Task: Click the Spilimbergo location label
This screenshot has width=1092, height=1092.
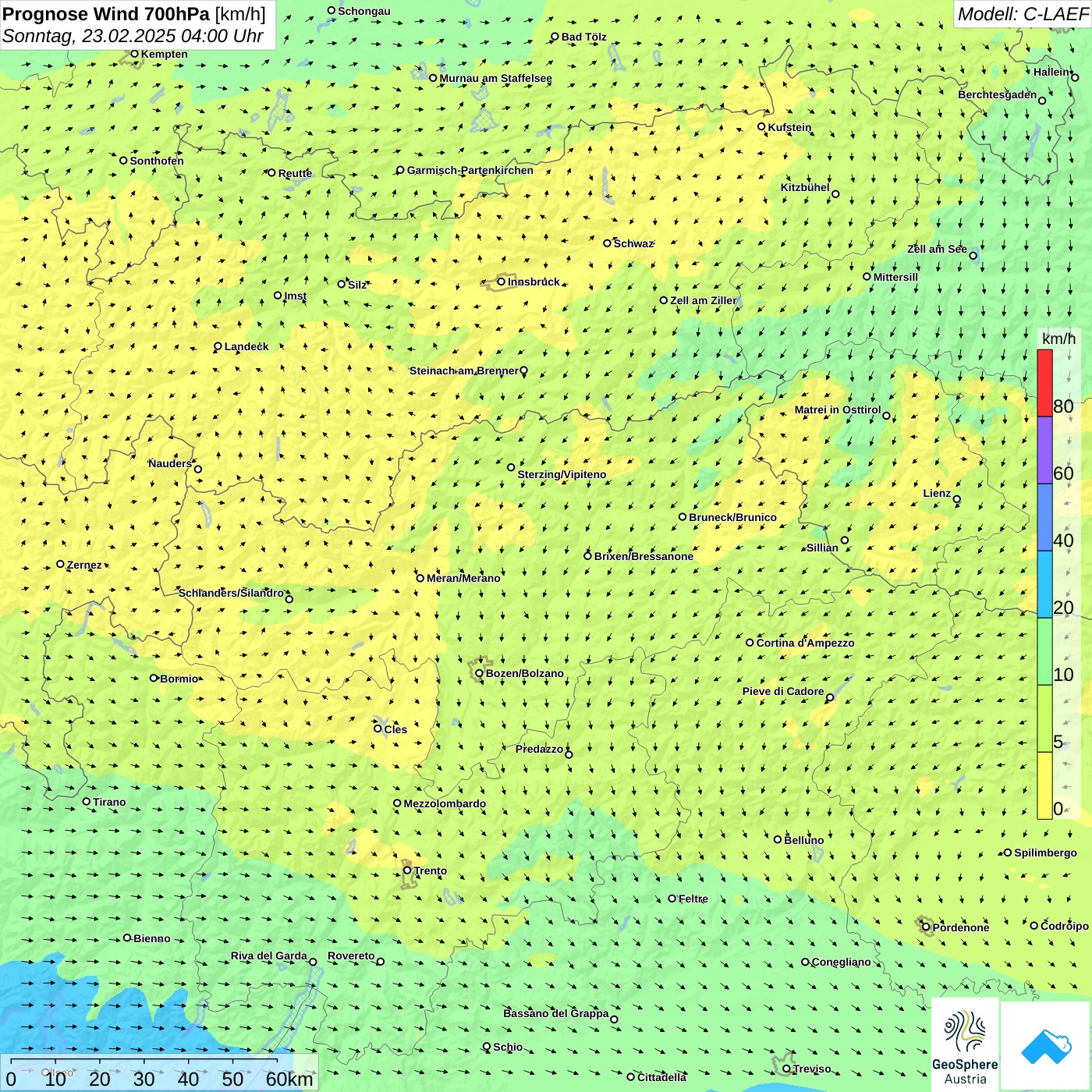Action: tap(1045, 853)
